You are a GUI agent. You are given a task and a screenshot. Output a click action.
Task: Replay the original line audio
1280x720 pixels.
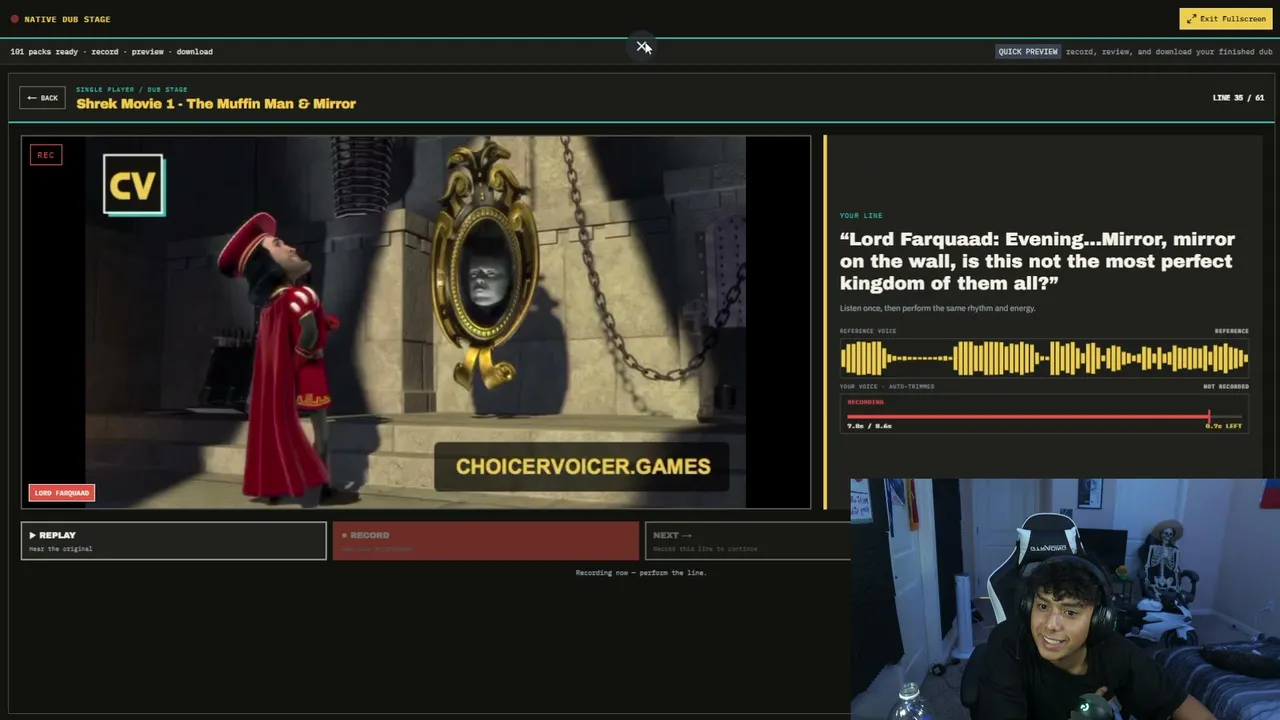pos(174,540)
